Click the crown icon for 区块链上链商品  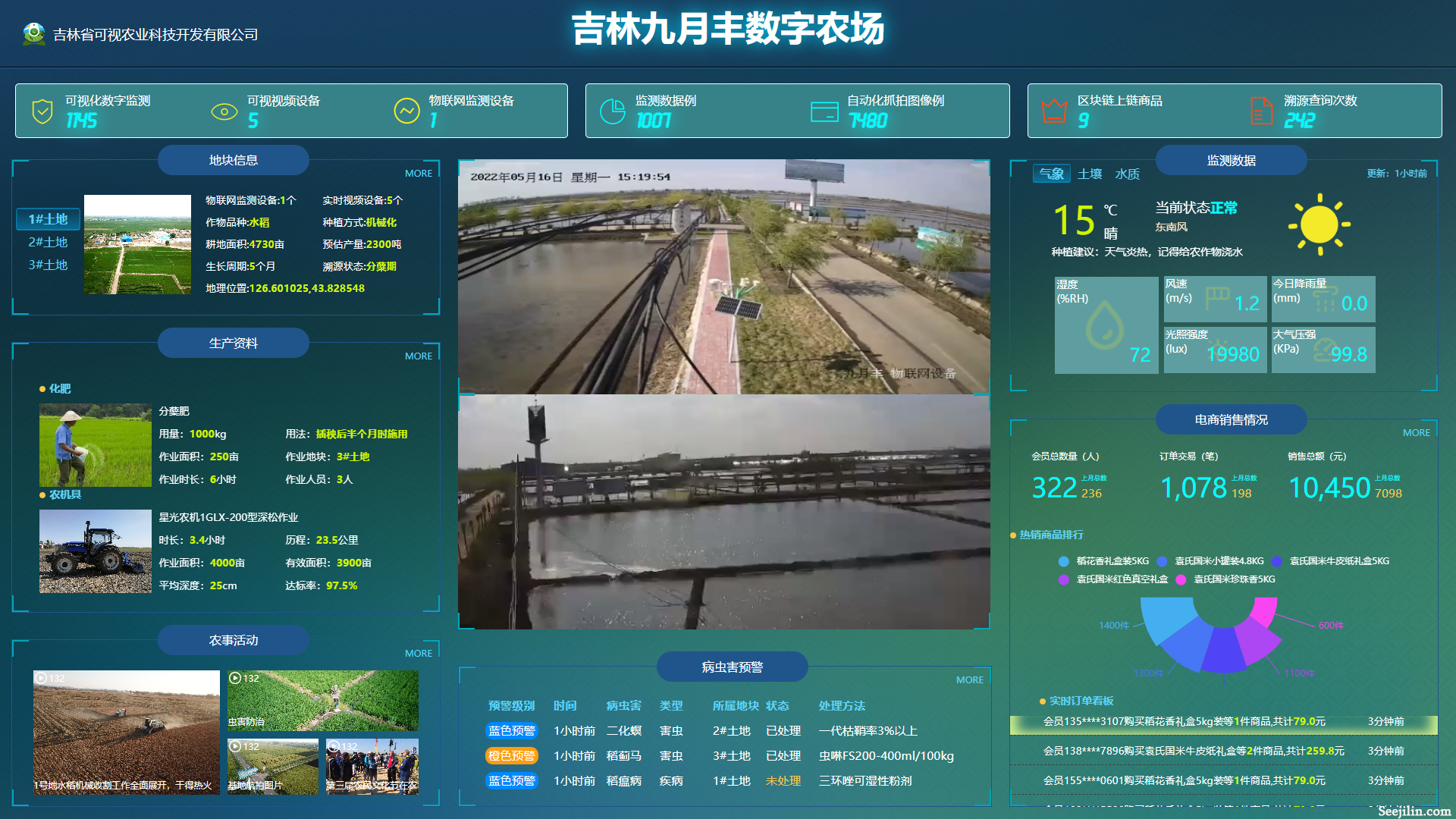(x=1054, y=111)
